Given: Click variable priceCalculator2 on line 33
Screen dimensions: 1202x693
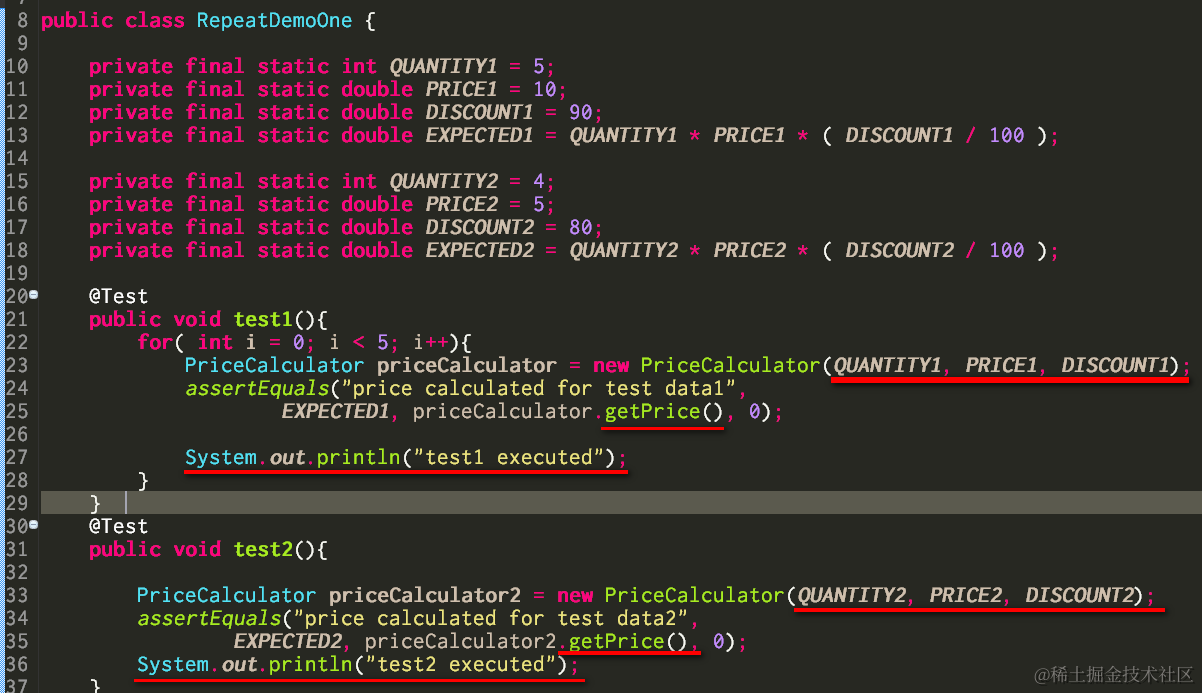Looking at the screenshot, I should point(424,595).
